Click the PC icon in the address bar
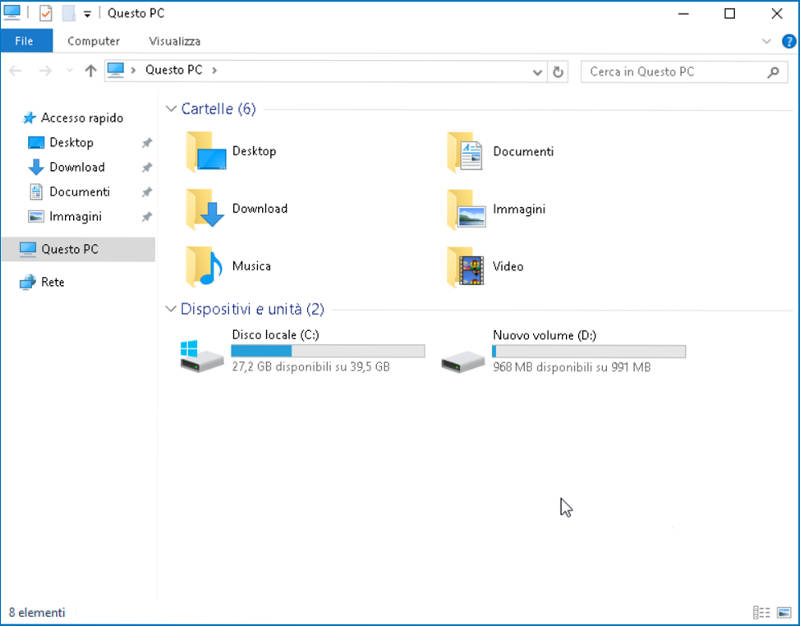The height and width of the screenshot is (626, 800). 116,70
